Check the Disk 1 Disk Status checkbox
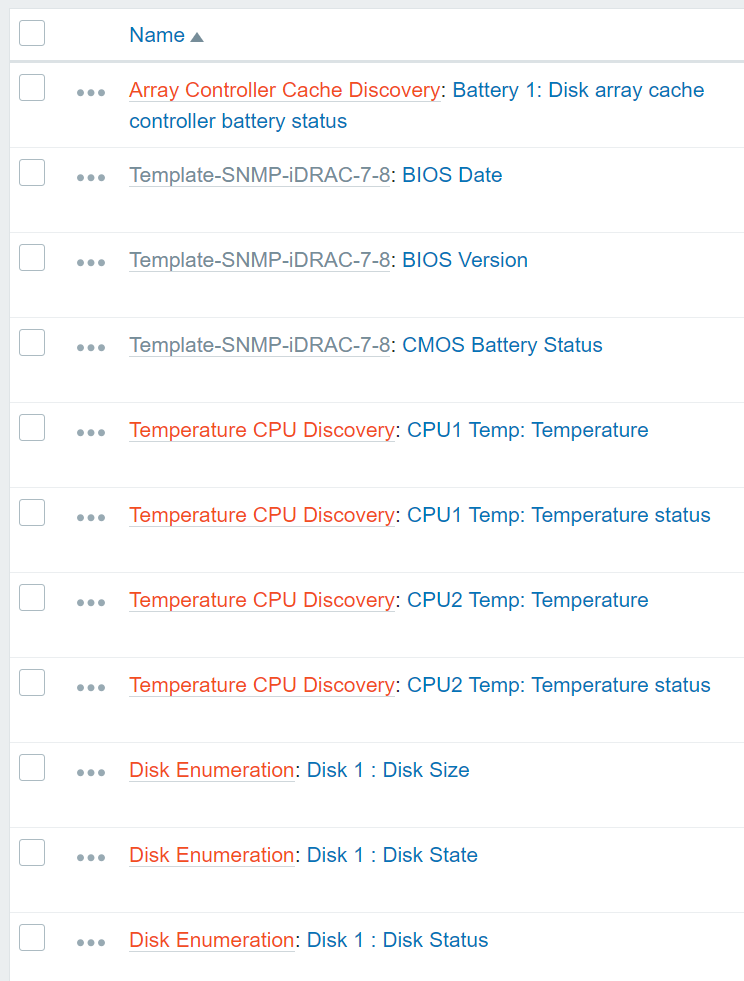 pos(32,938)
